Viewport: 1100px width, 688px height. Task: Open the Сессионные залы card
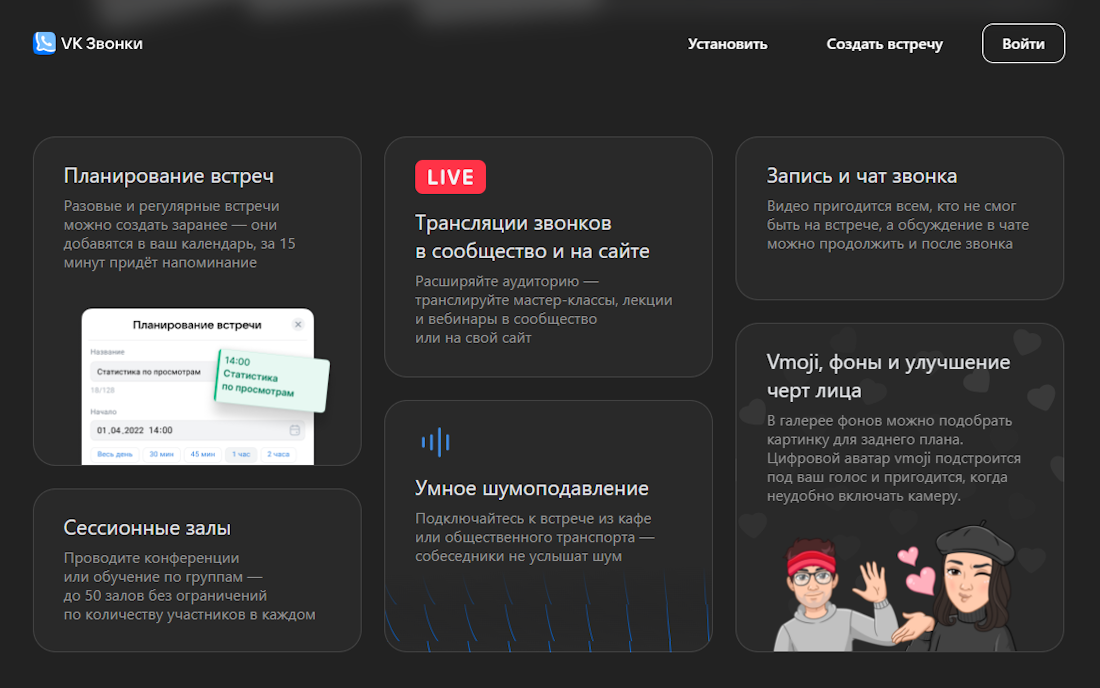(197, 570)
